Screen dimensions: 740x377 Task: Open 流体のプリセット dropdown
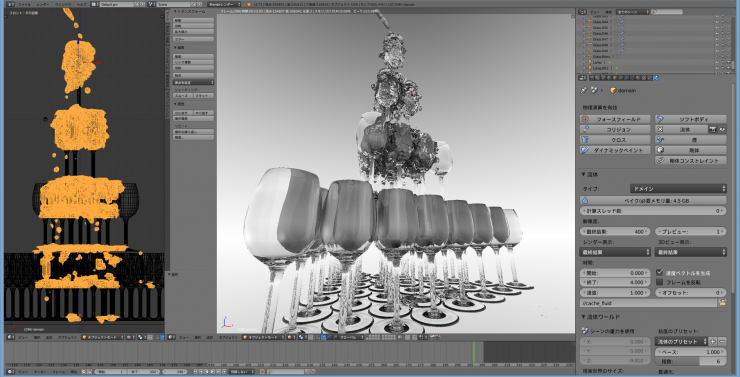point(681,341)
